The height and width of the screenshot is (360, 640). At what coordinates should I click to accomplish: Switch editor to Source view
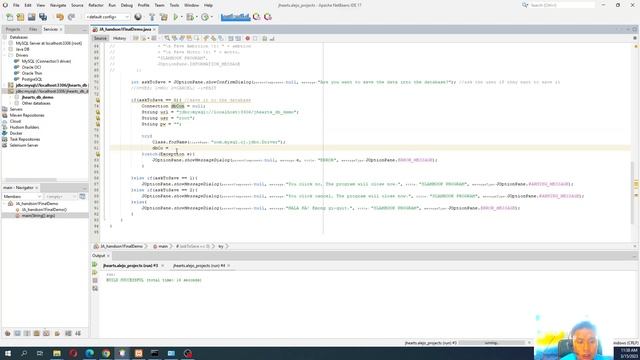100,38
